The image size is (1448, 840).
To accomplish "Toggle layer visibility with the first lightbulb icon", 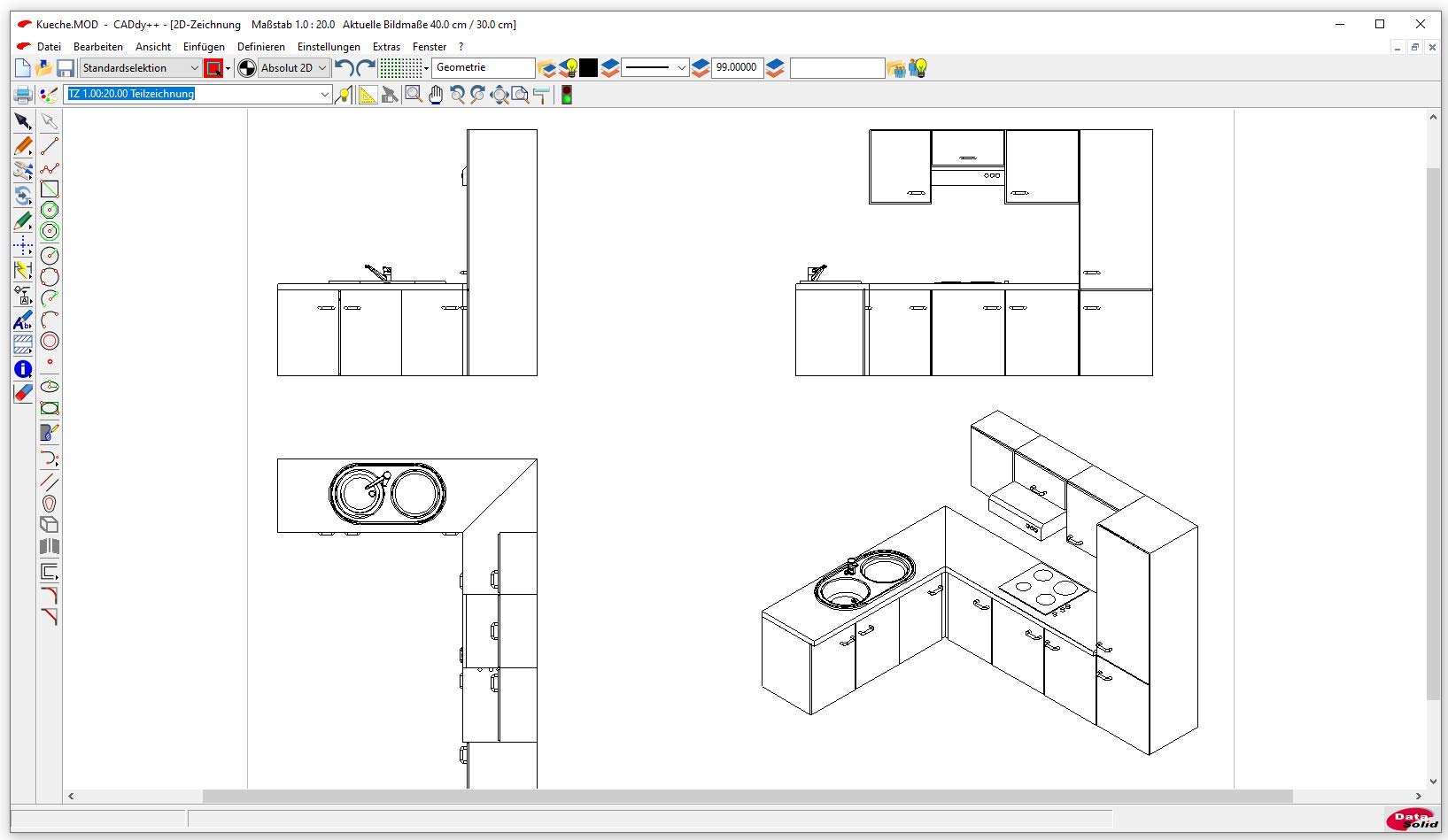I will click(569, 68).
